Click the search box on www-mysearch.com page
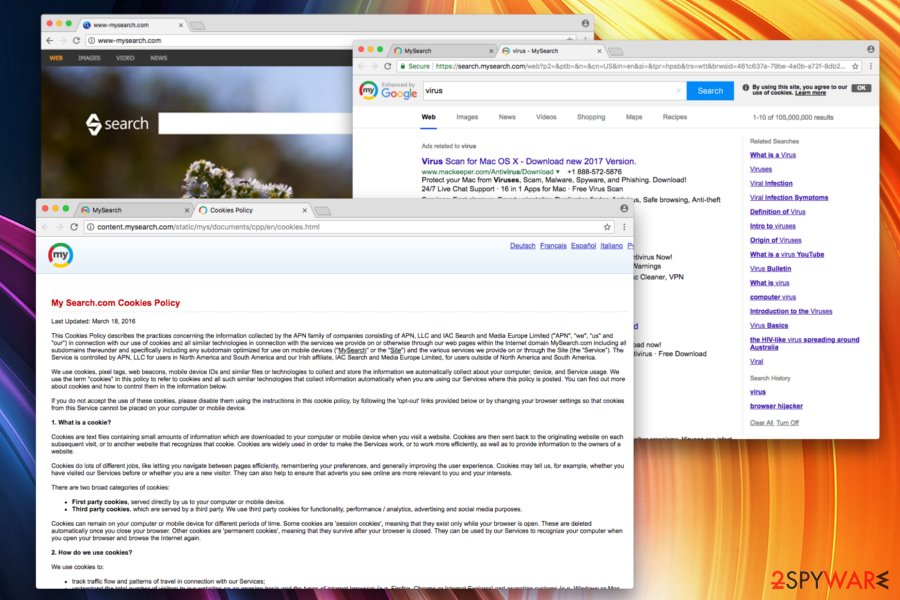Viewport: 900px width, 600px height. pos(255,123)
